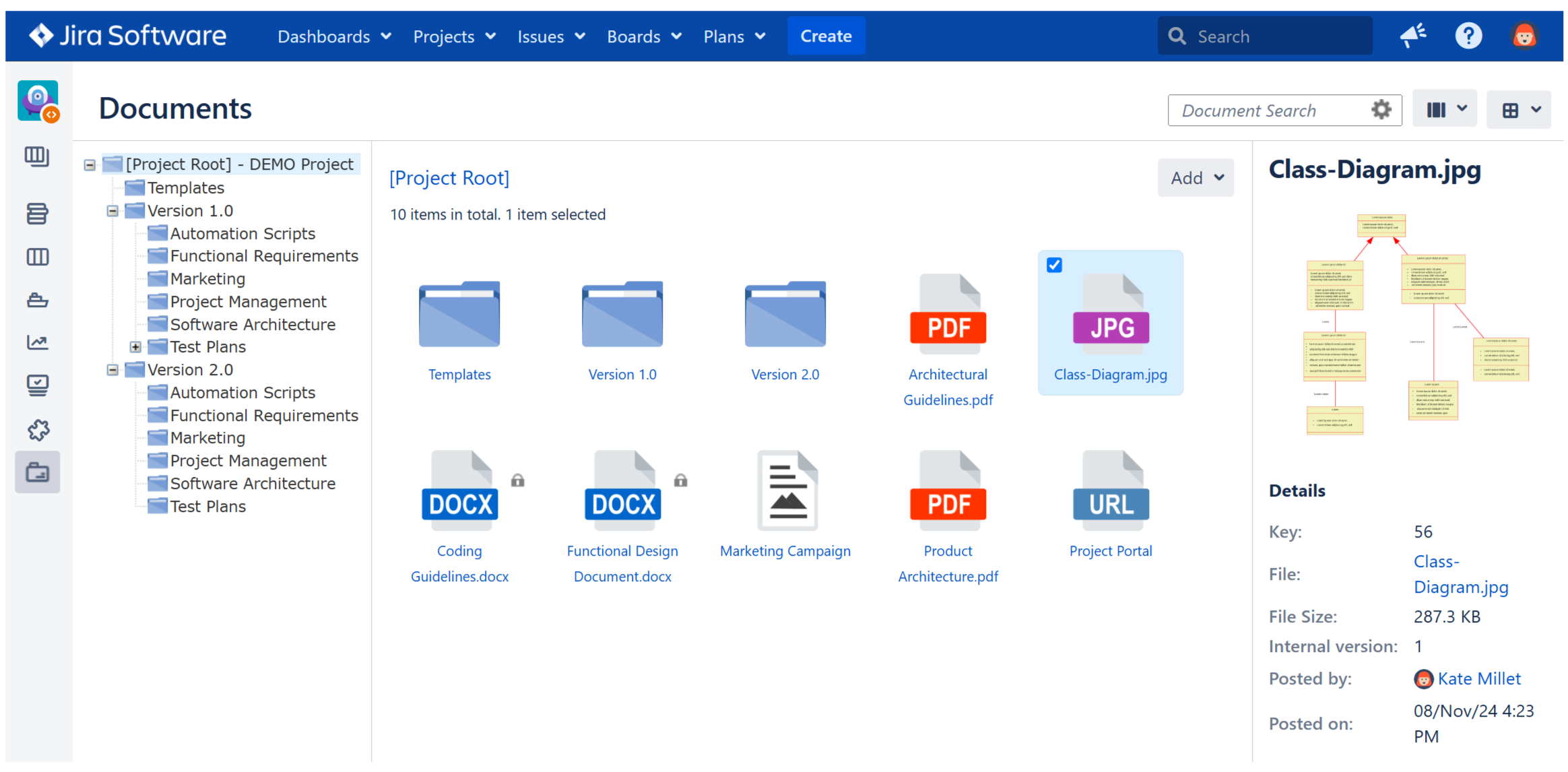Open the Class-Diagram.jpg file link in Details

tap(1460, 574)
